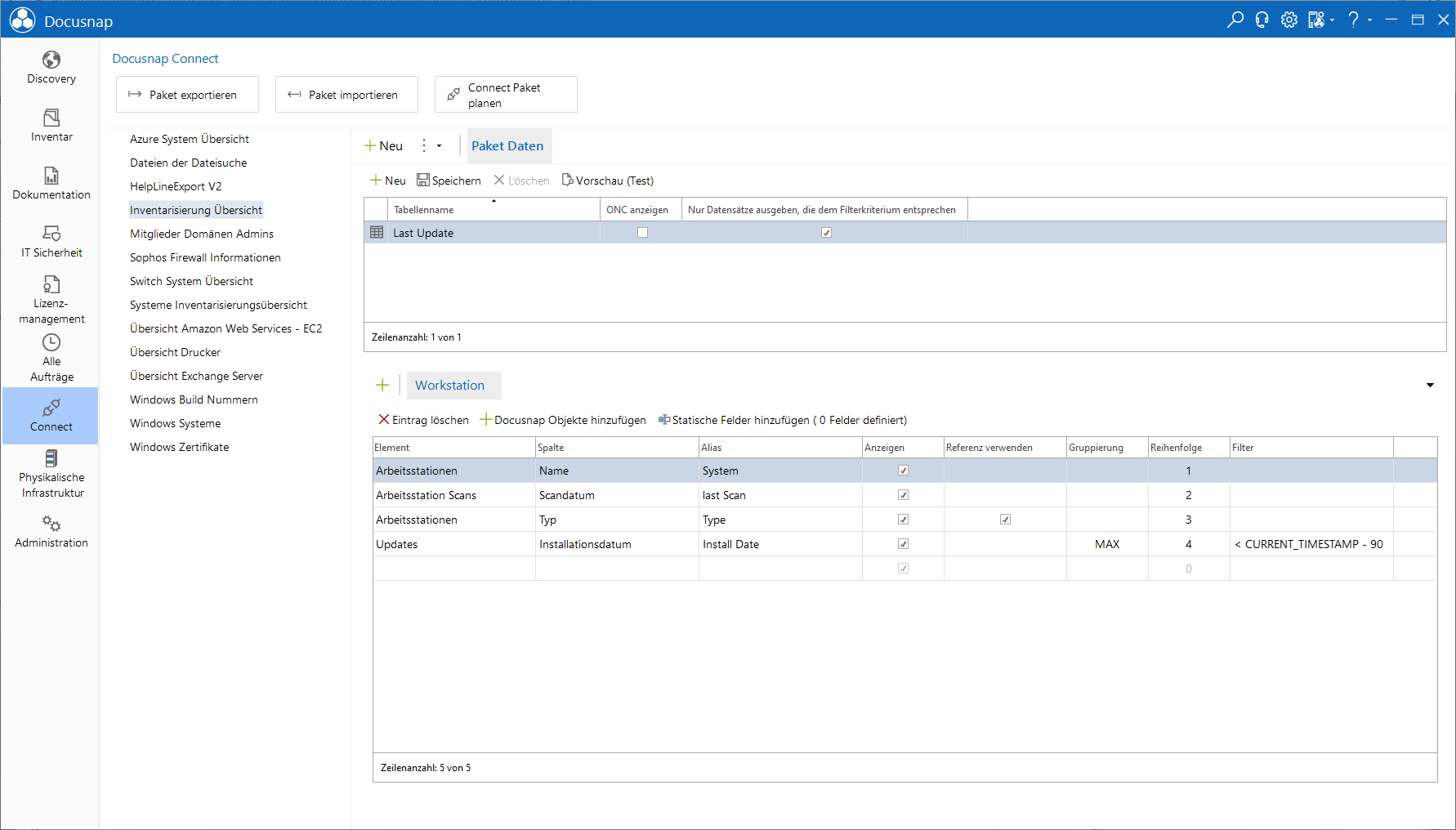This screenshot has height=830, width=1456.
Task: Uncheck Anzeigen for Installationsdatum row
Action: [903, 544]
